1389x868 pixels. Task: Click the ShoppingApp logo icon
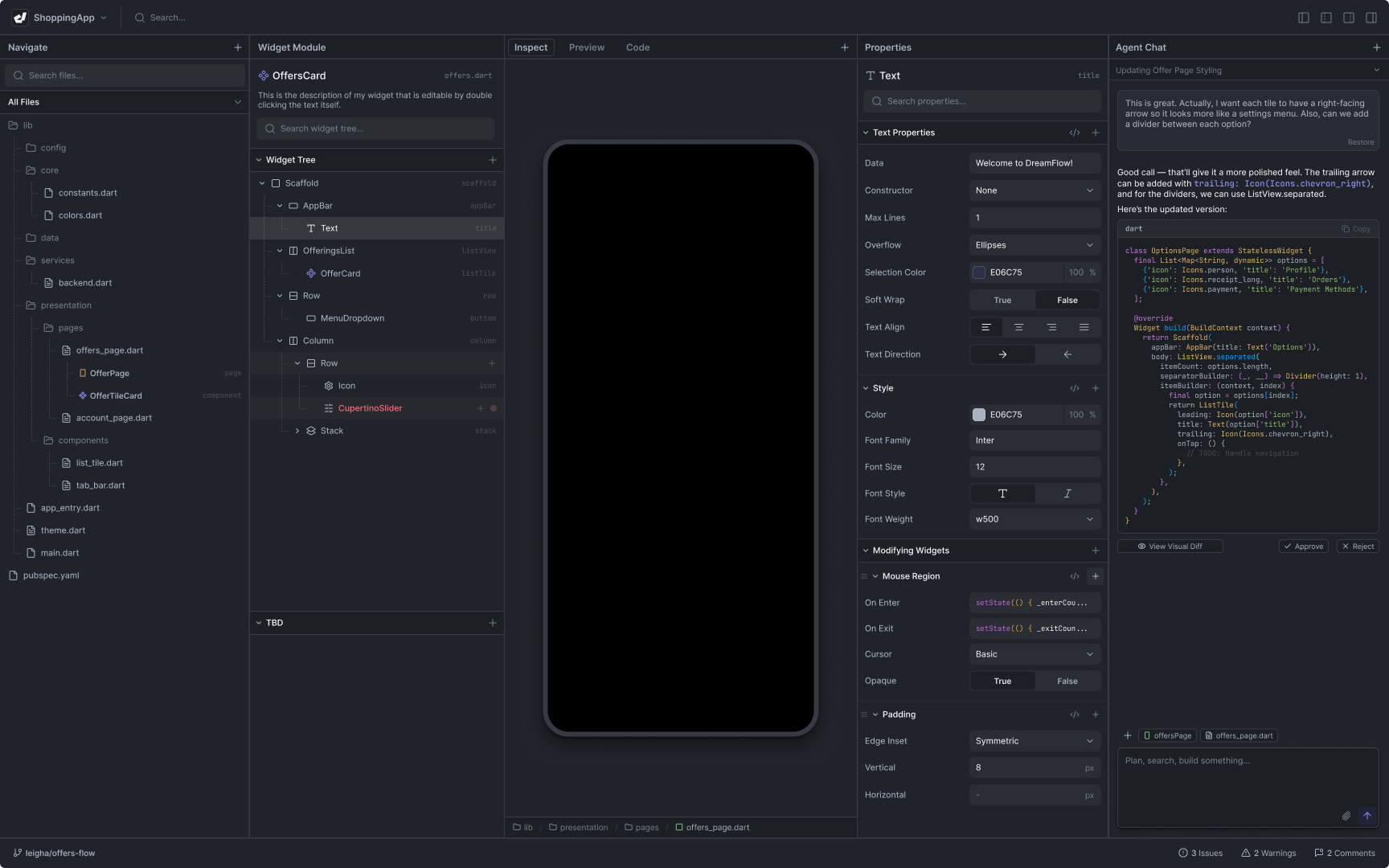pyautogui.click(x=19, y=18)
